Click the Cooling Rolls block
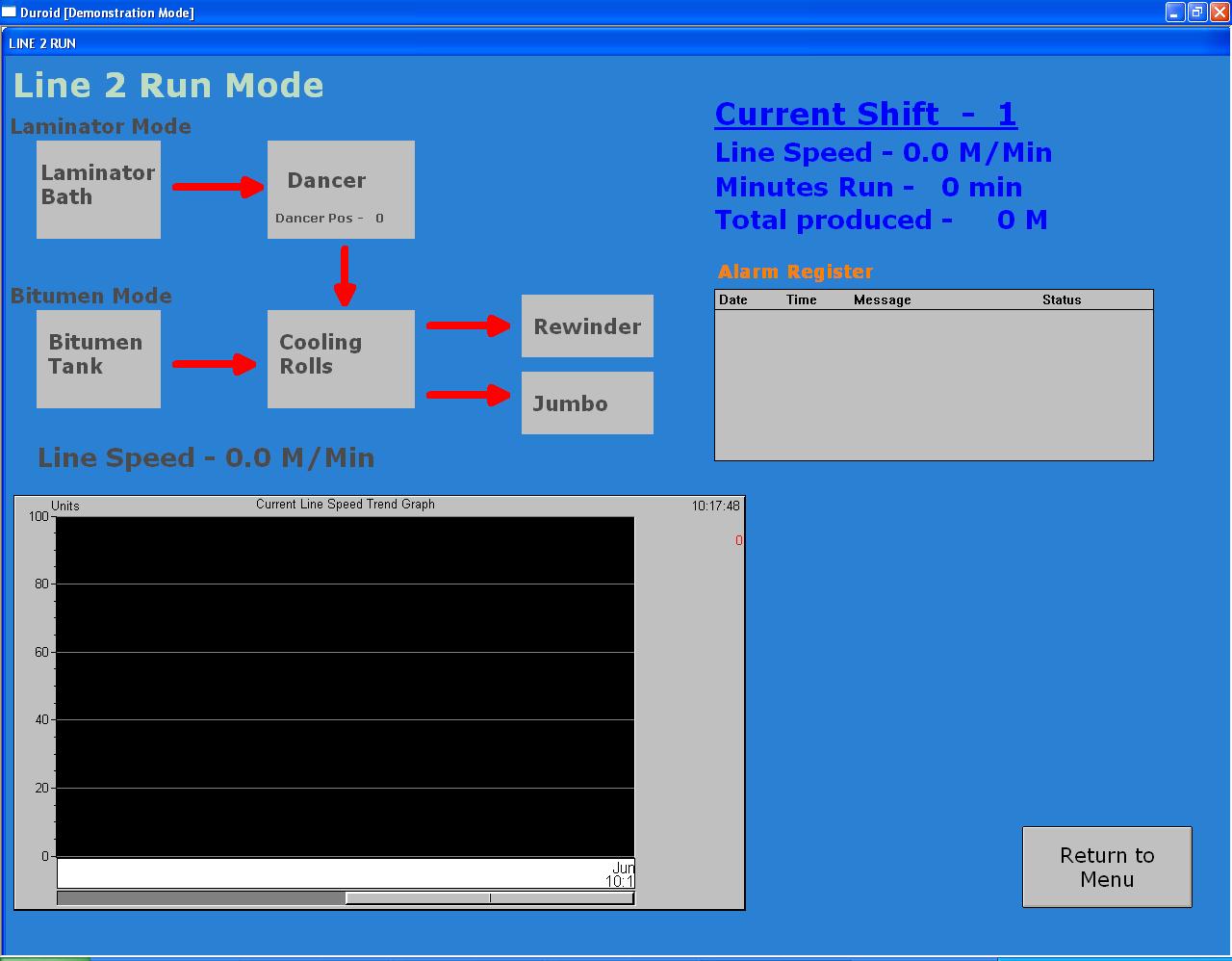Screen dimensions: 1232x961 pyautogui.click(x=341, y=359)
